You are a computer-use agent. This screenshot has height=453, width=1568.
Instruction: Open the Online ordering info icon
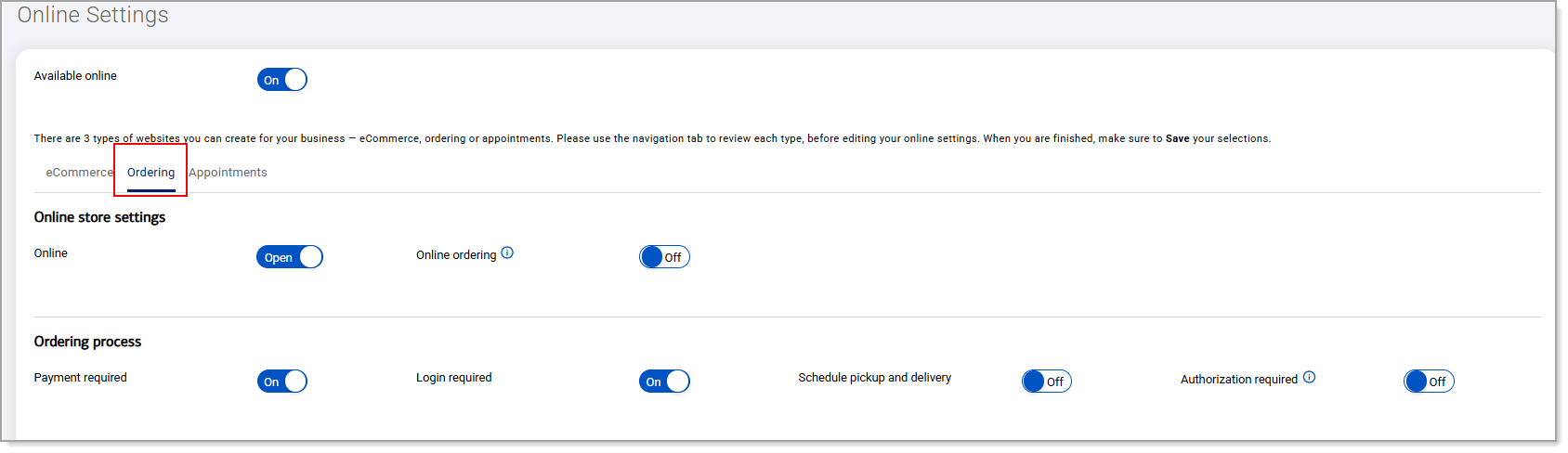pos(507,252)
